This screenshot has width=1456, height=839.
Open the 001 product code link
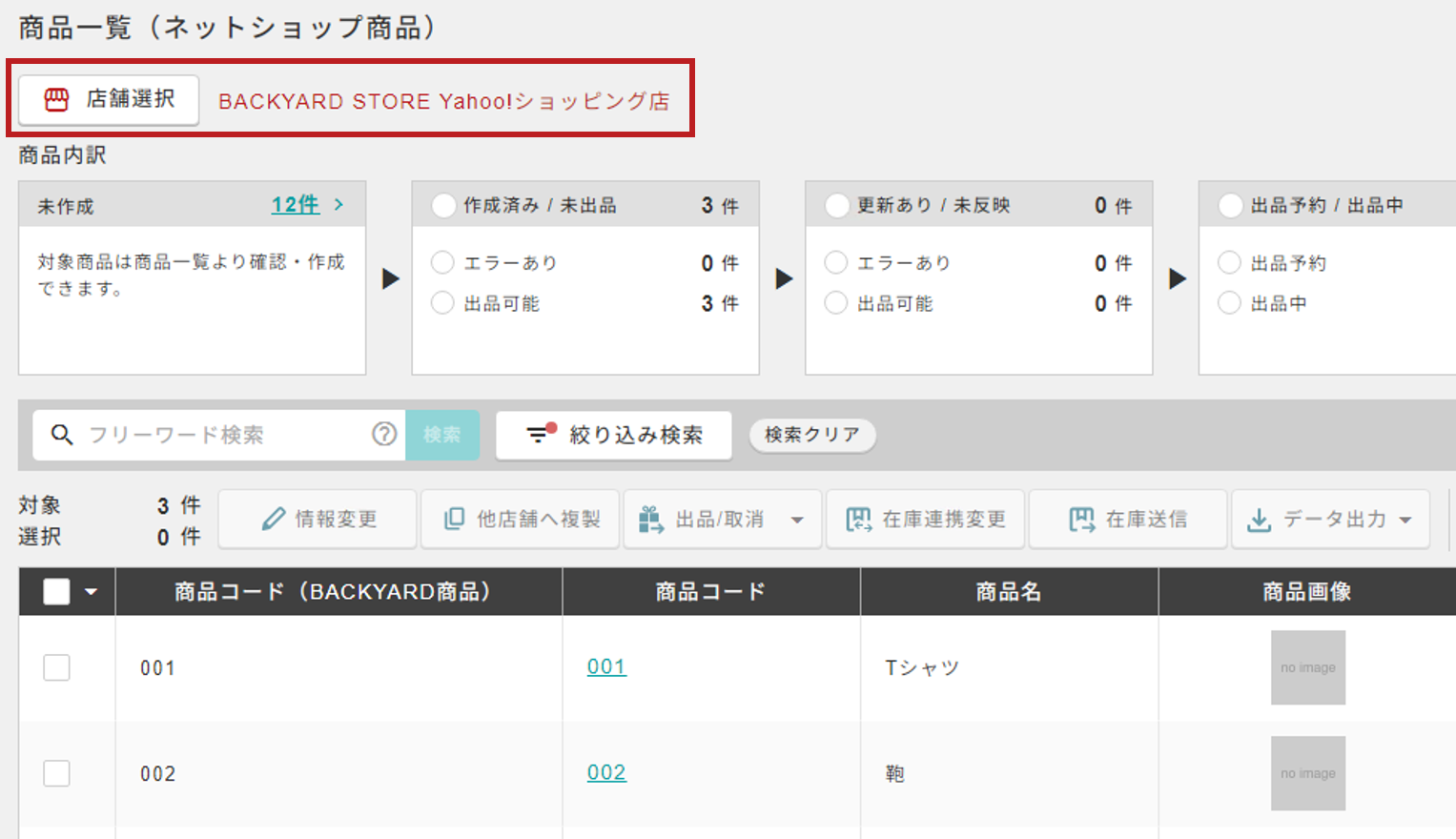tap(606, 666)
